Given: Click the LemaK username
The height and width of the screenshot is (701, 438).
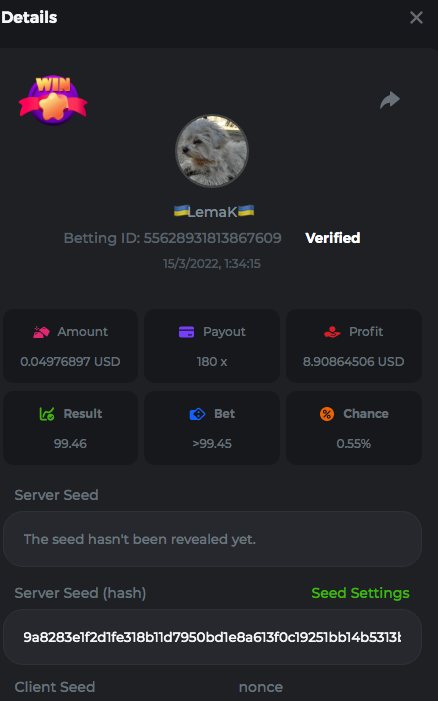Looking at the screenshot, I should (x=214, y=211).
